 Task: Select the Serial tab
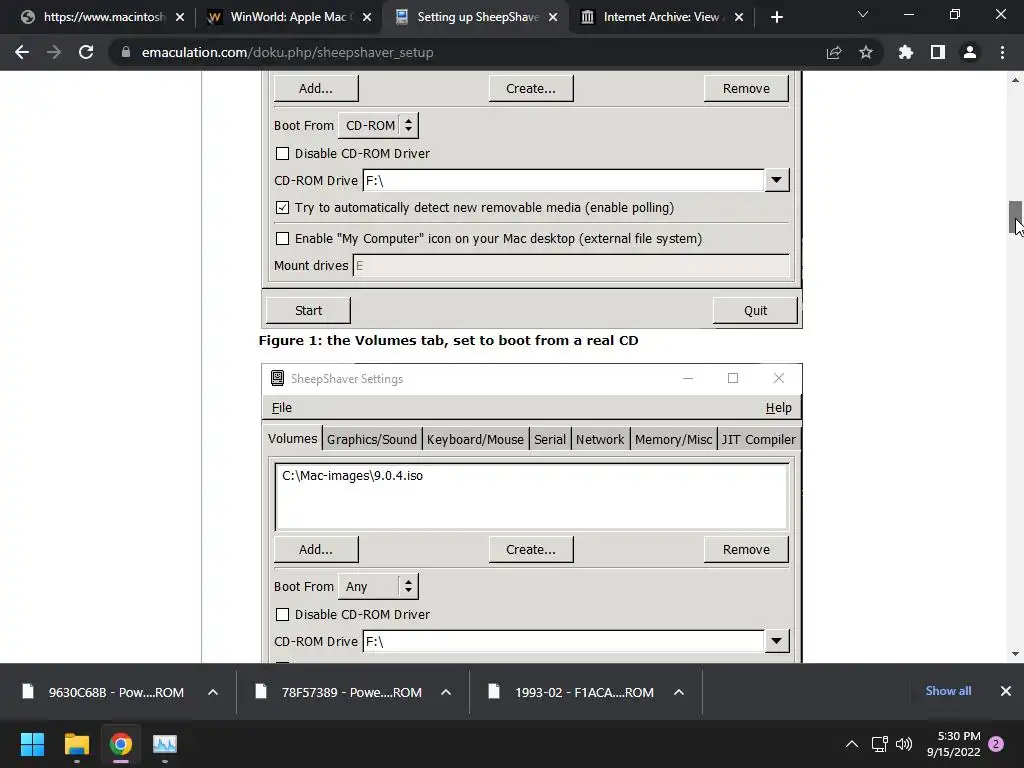[x=549, y=440]
